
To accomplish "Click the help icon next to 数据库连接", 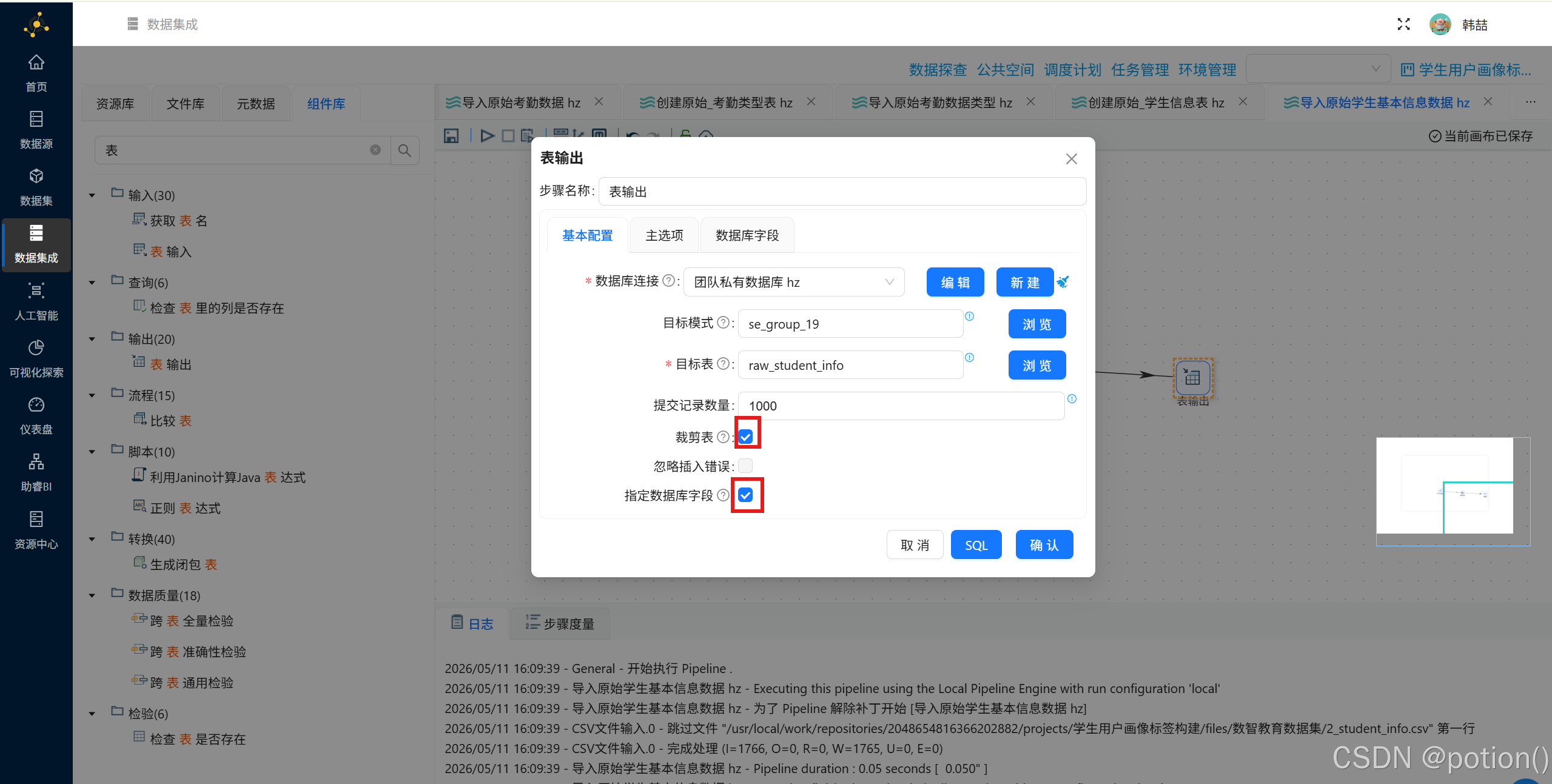I will point(668,281).
